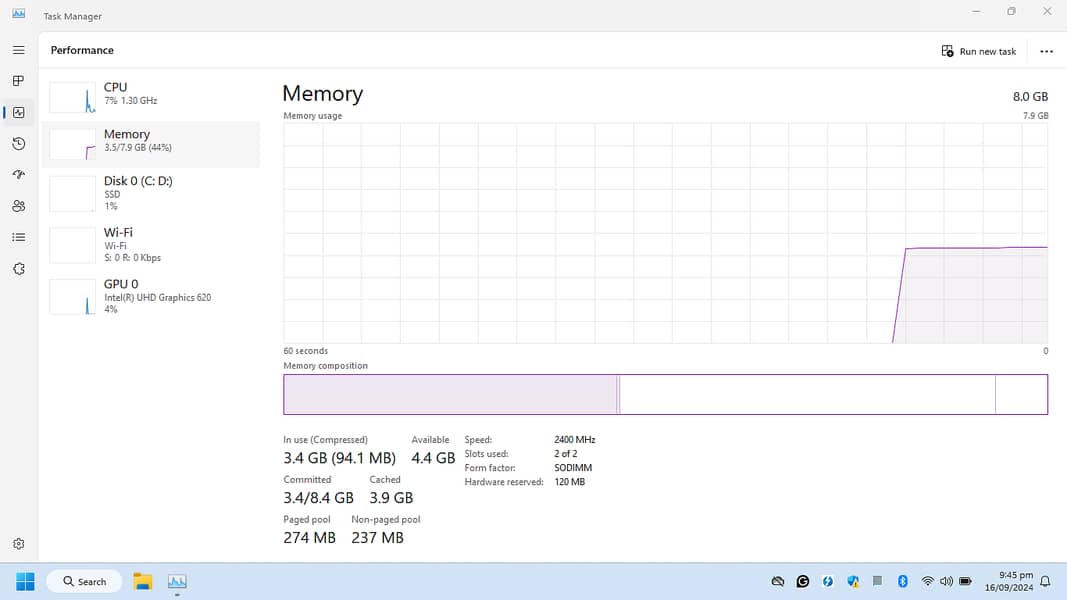Expand the hamburger navigation menu
1067x600 pixels.
18,50
